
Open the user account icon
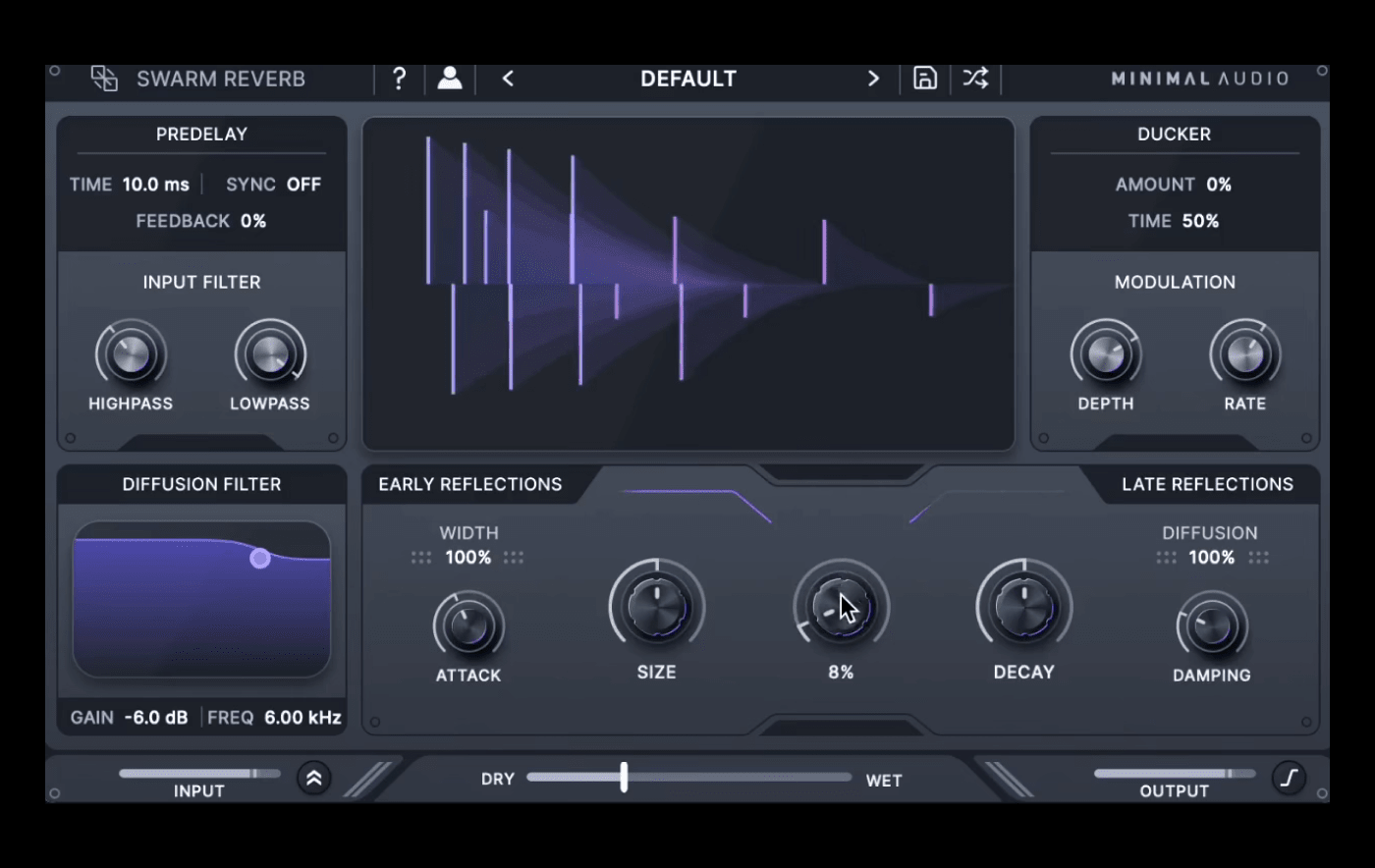(450, 79)
